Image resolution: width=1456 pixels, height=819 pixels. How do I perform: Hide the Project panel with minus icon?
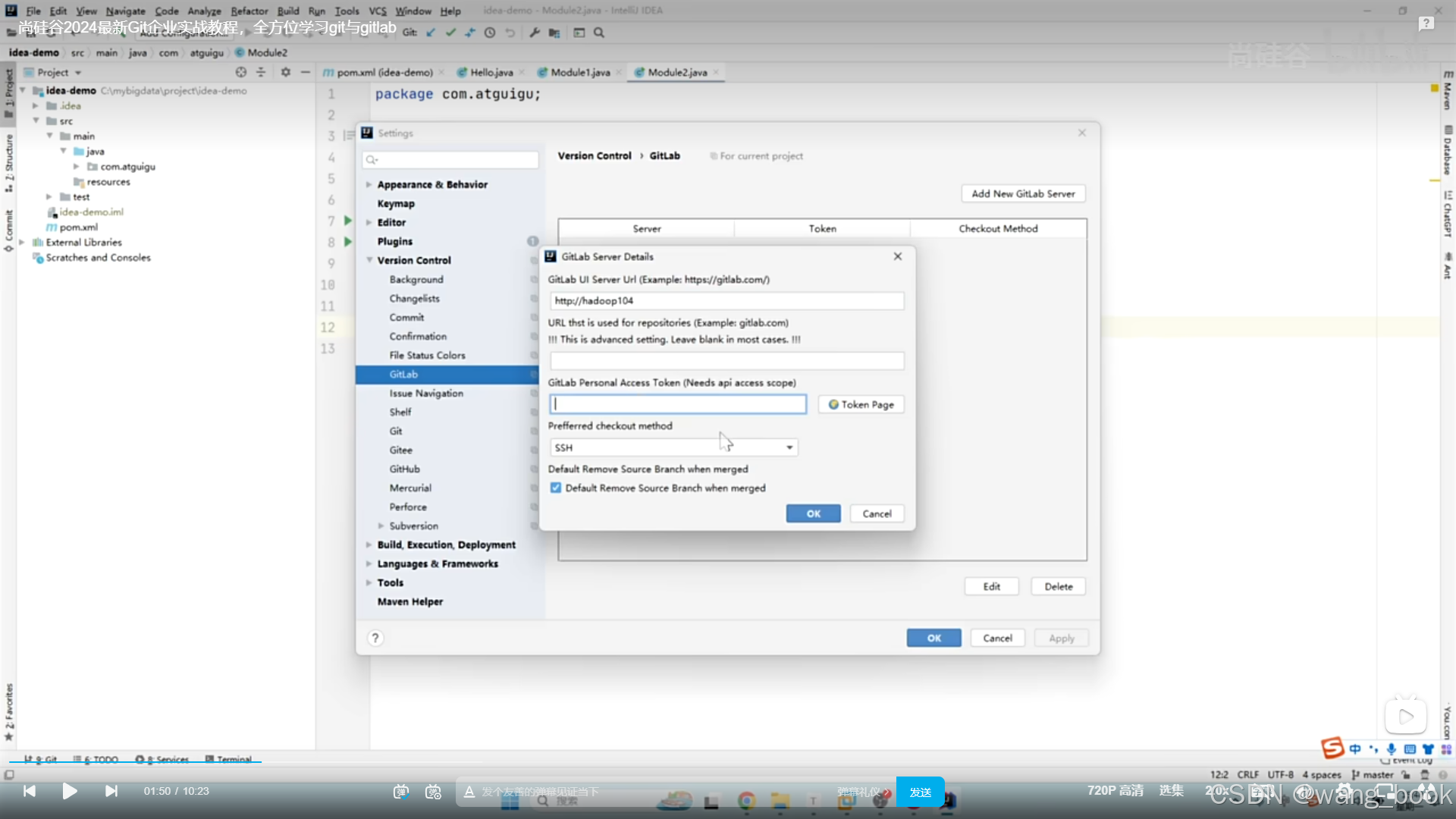[306, 72]
